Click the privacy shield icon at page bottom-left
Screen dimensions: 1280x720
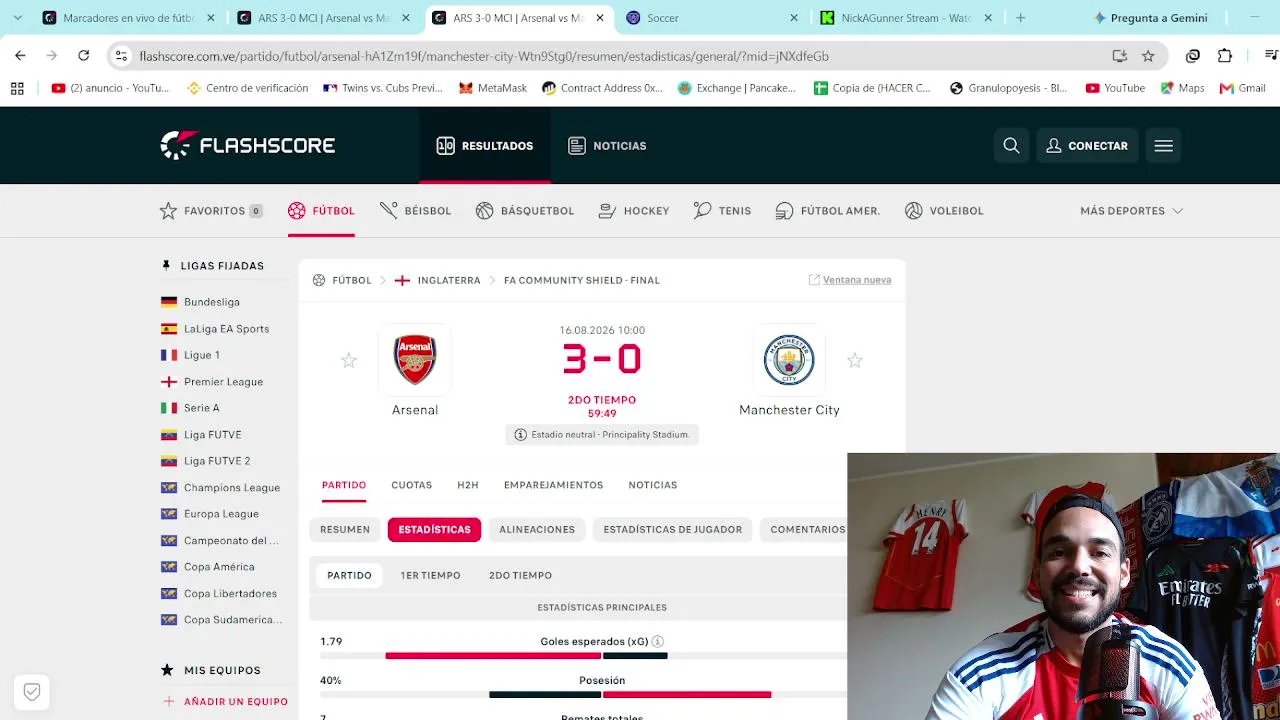tap(32, 692)
